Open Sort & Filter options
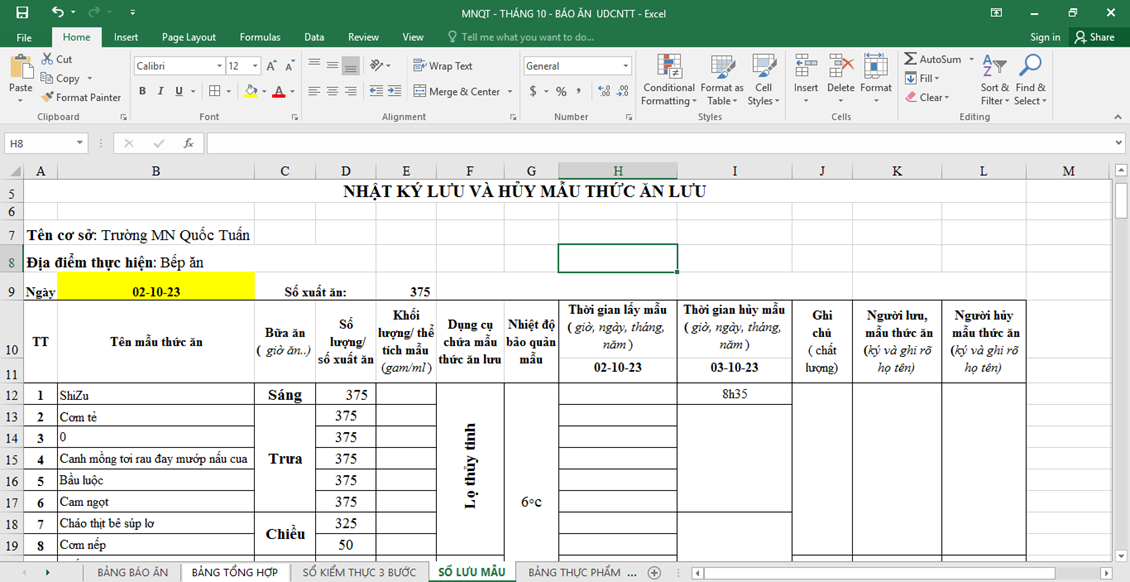Screen dimensions: 1130x582 pos(995,80)
